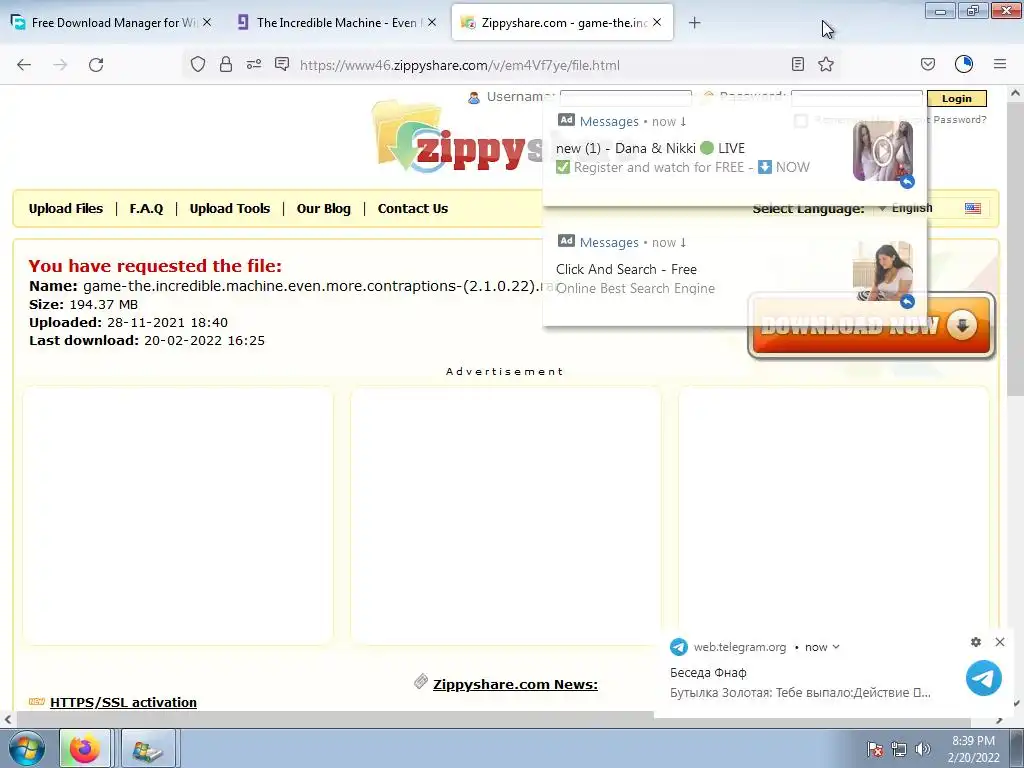Viewport: 1024px width, 768px height.
Task: Open notification settings gear in Telegram popup
Action: tap(976, 642)
